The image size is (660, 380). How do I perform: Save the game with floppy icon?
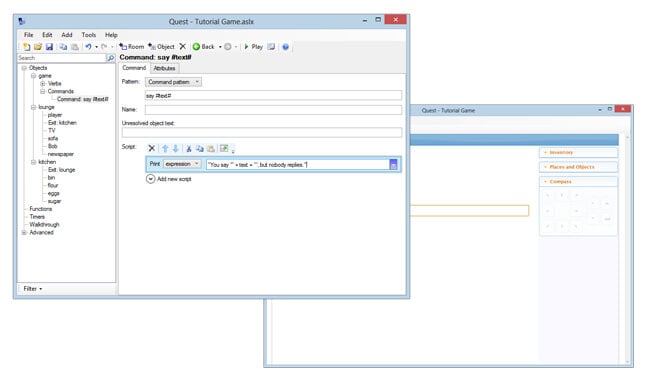point(49,47)
